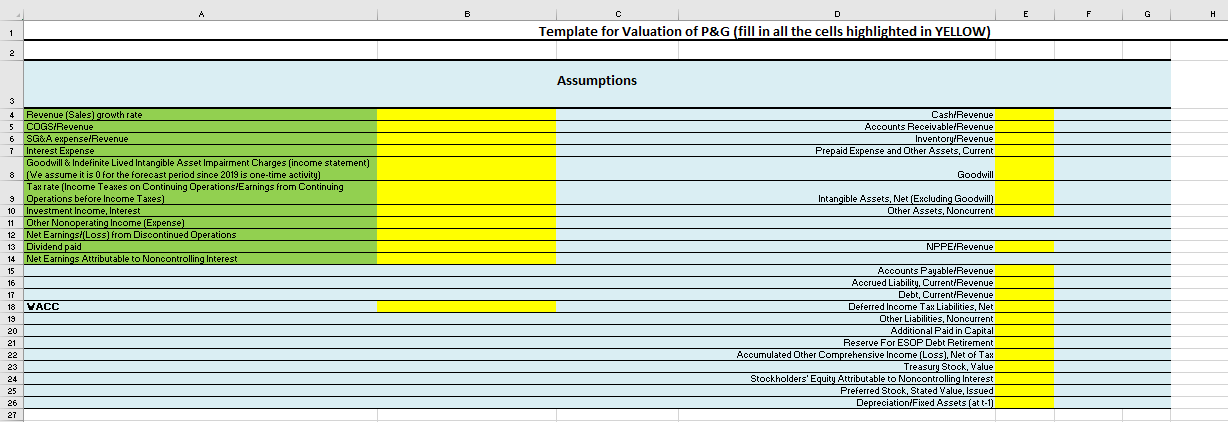Click the yellow input cell for Goodwill in column E
1228x422 pixels.
1024,169
